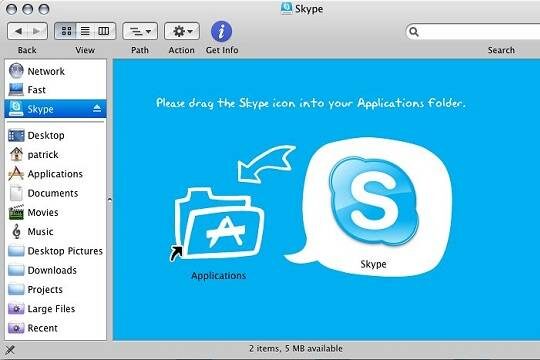Open the patrick home folder
The image size is (540, 360).
click(x=55, y=155)
